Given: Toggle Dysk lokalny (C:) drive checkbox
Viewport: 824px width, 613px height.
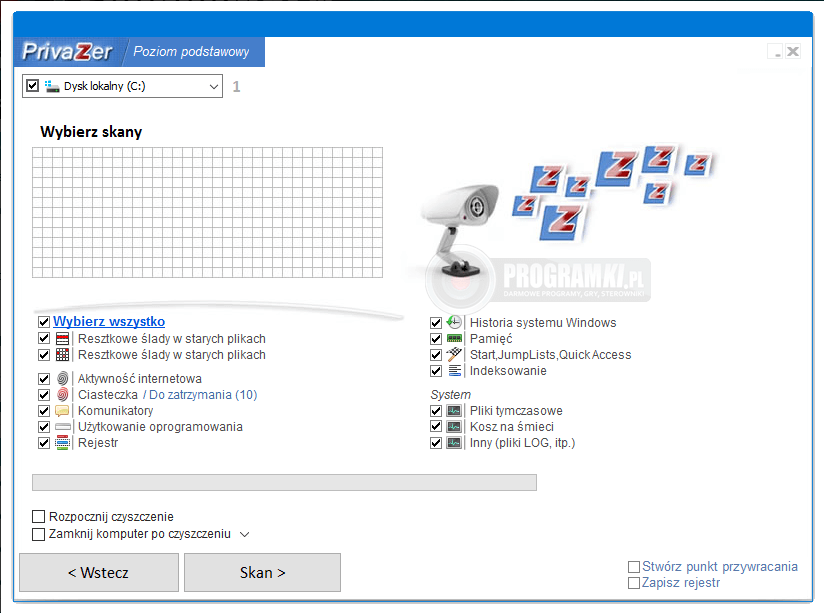Looking at the screenshot, I should pyautogui.click(x=33, y=86).
